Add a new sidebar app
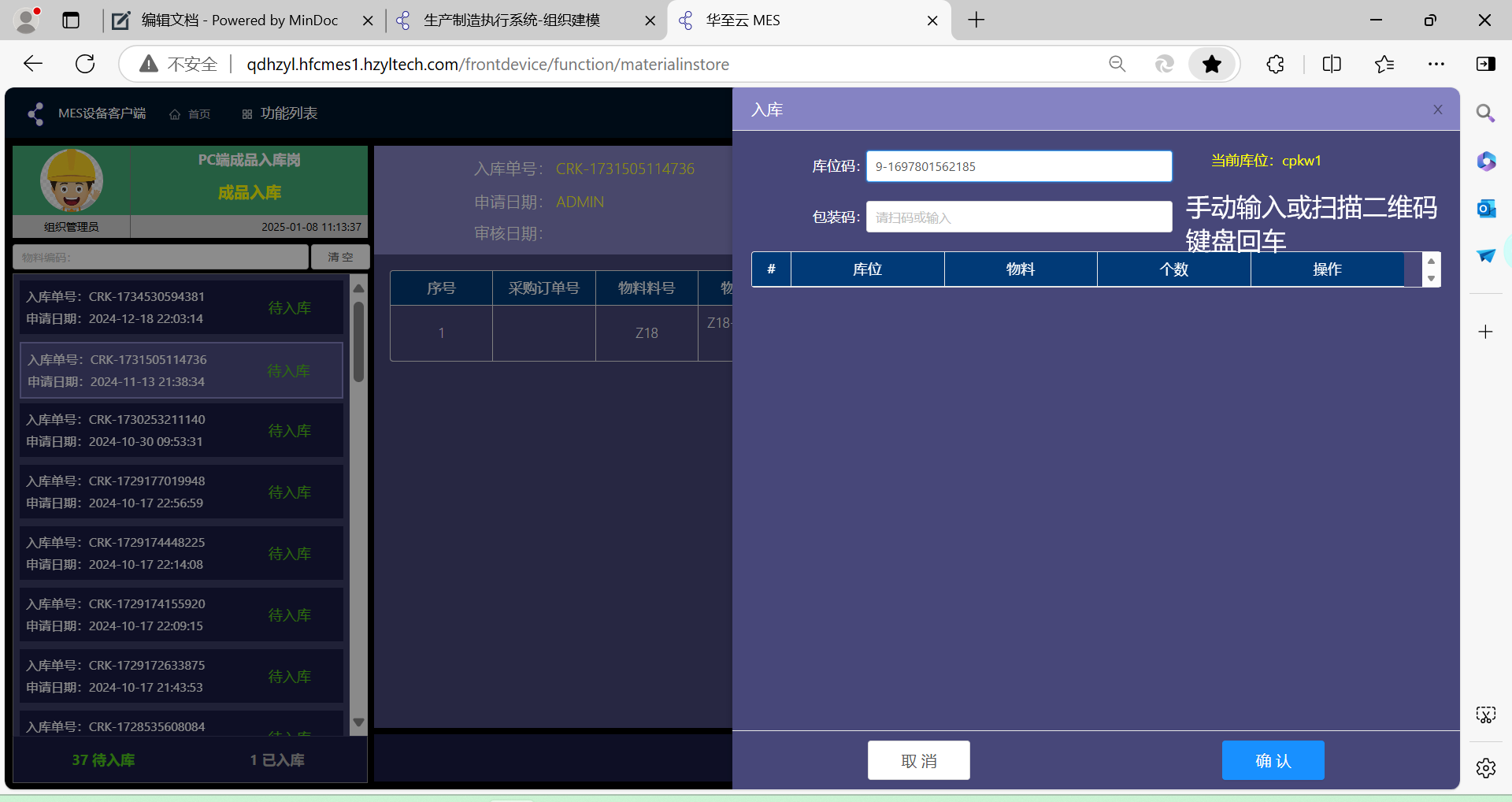1512x802 pixels. pos(1486,332)
